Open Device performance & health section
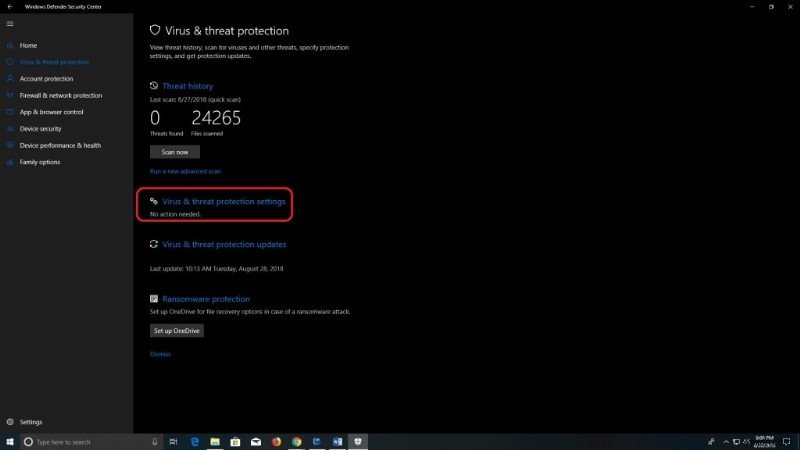Screen dimensions: 800x450 pyautogui.click(x=60, y=145)
